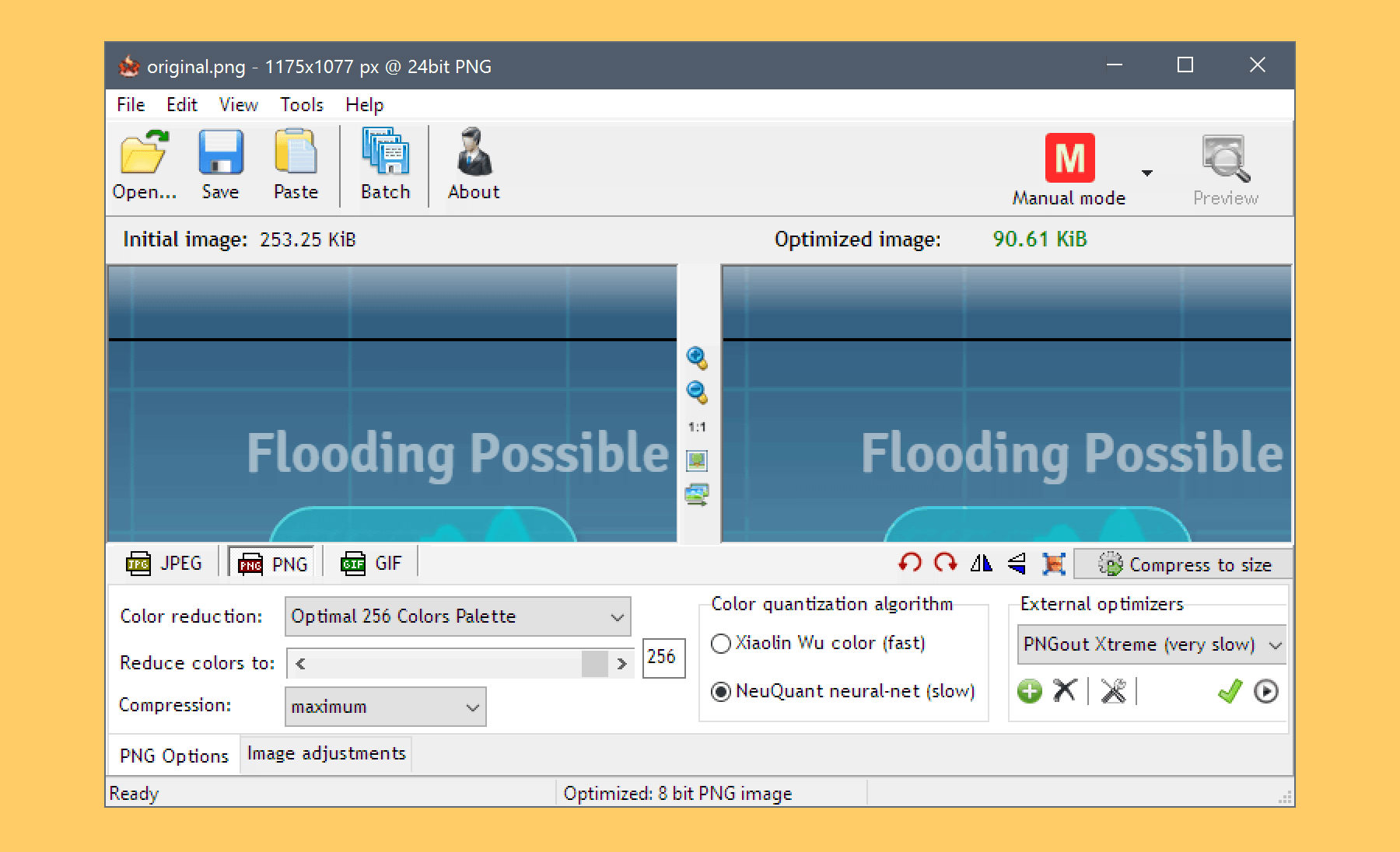Run external optimizer play button

pyautogui.click(x=1265, y=691)
